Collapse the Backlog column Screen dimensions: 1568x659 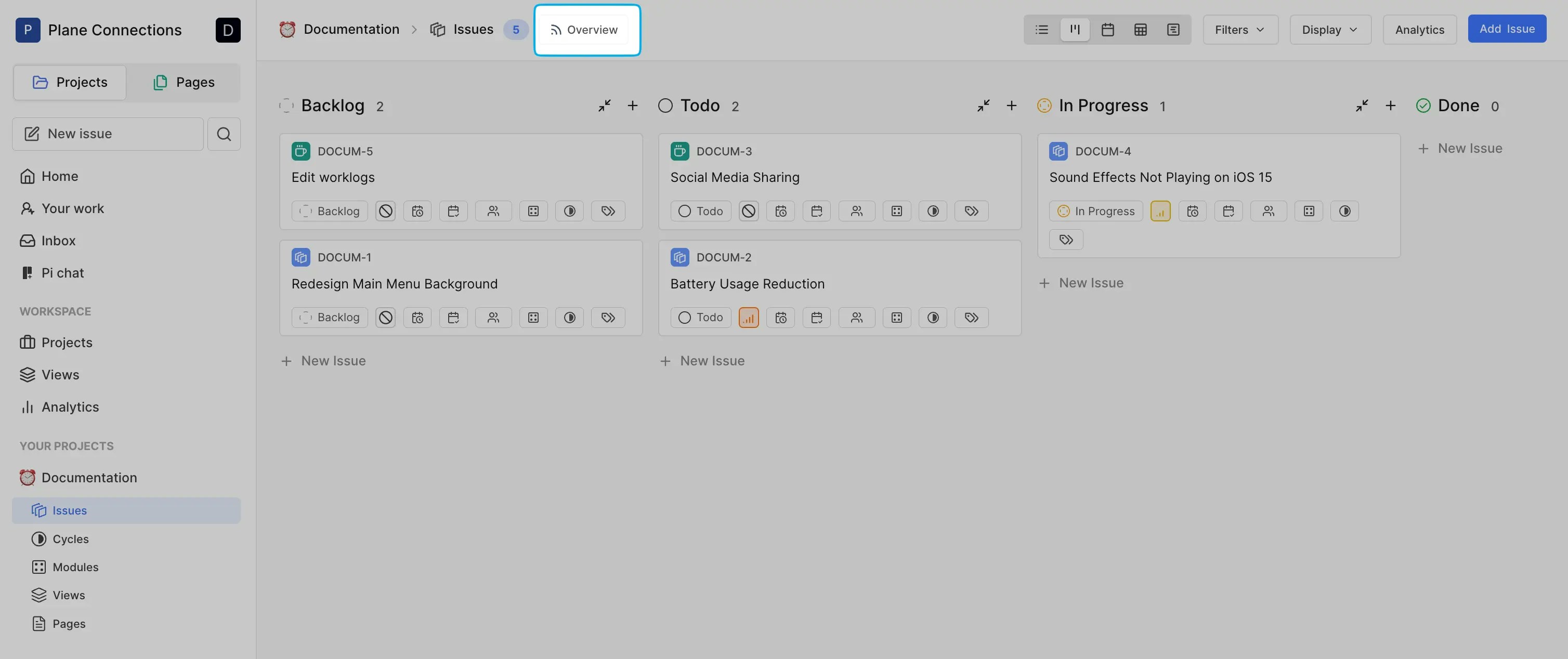604,106
